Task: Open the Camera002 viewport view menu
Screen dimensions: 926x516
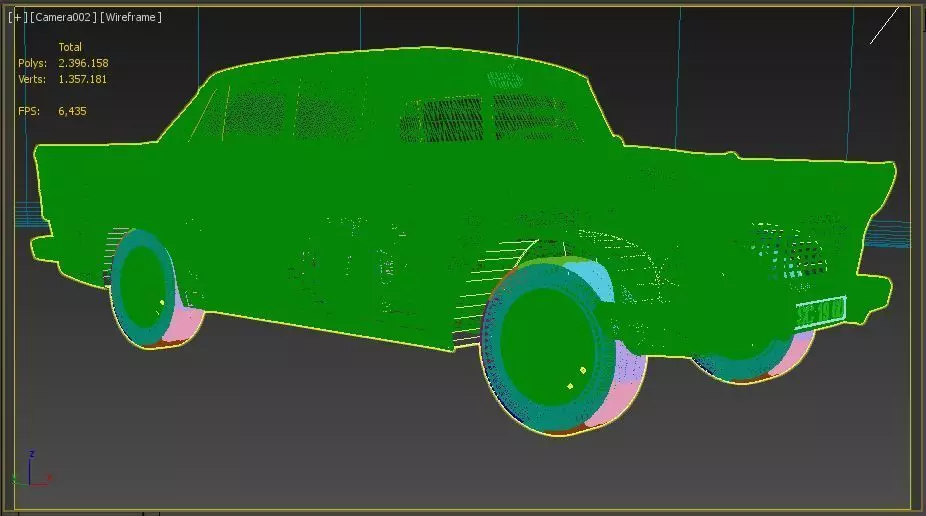Action: point(63,17)
